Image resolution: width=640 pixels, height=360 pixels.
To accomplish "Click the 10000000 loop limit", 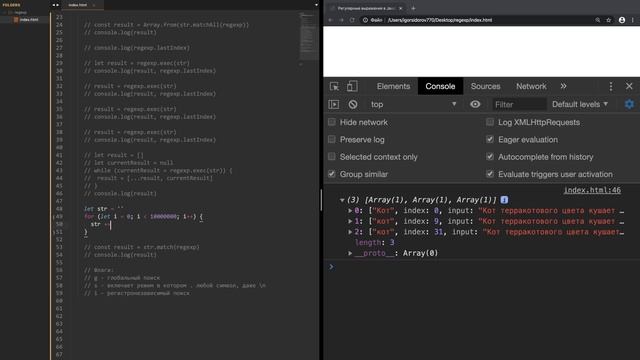I will click(x=163, y=216).
